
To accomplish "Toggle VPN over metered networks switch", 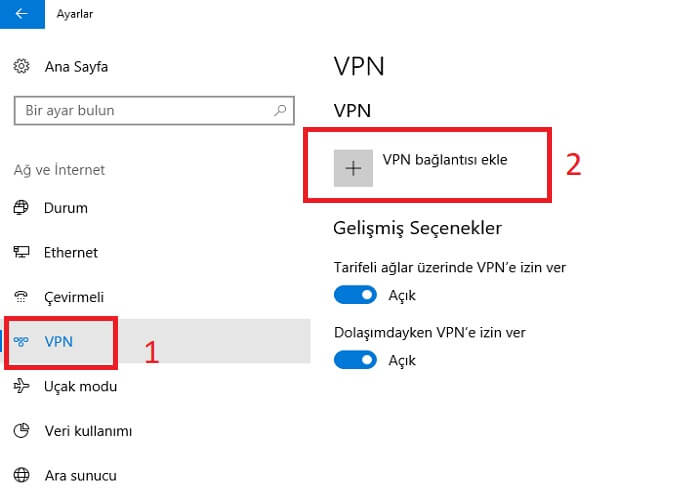I will point(355,295).
